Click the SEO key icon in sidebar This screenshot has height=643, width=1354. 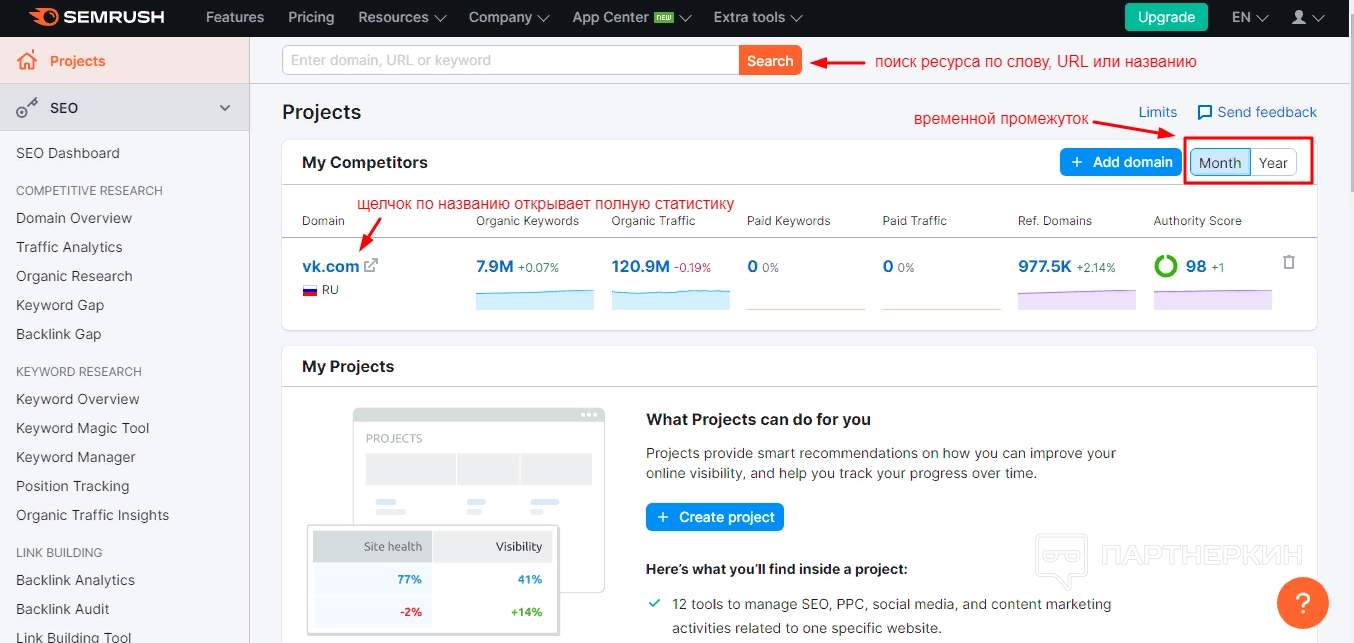[27, 108]
